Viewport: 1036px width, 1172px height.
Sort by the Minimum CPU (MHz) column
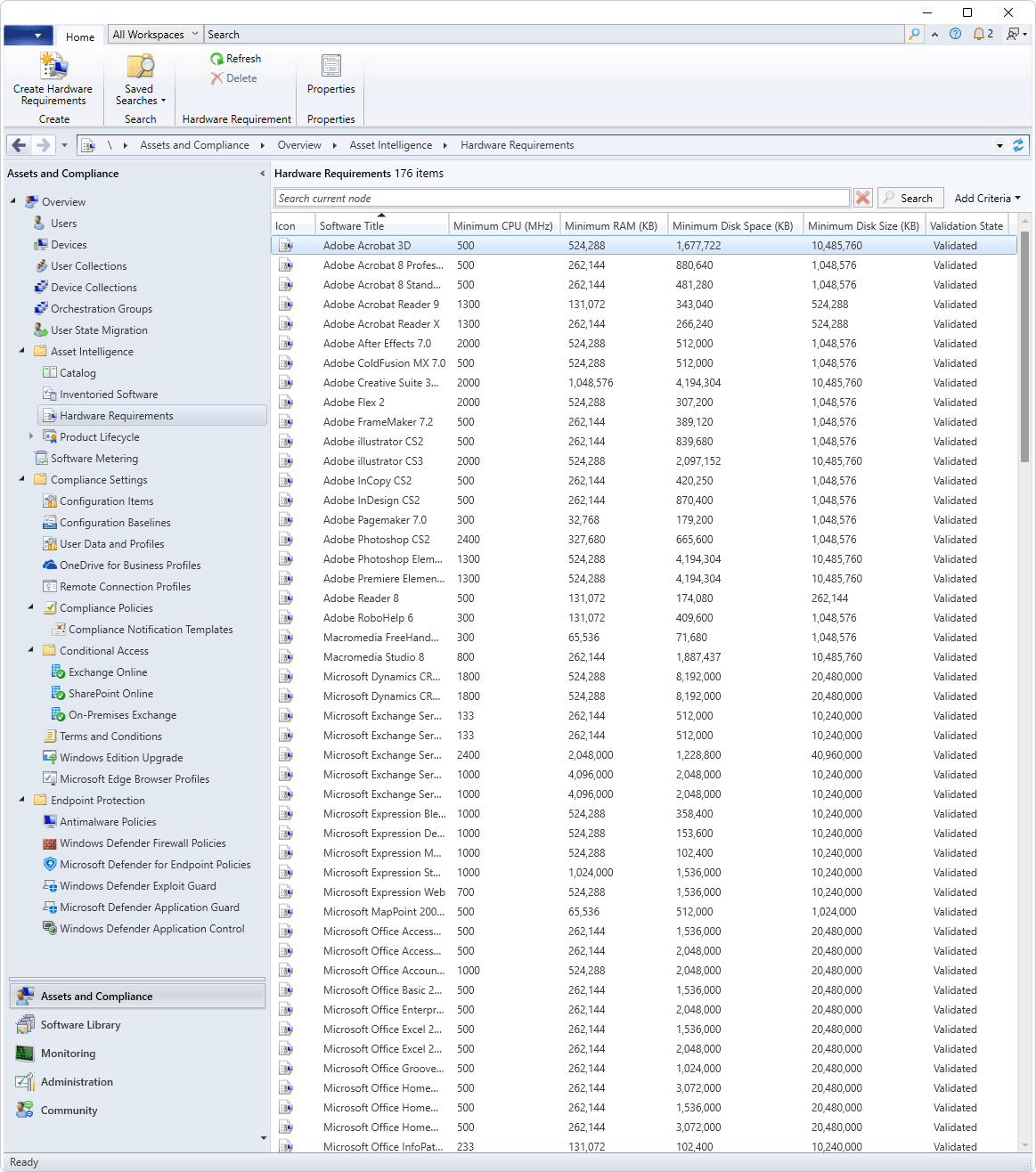pyautogui.click(x=502, y=226)
